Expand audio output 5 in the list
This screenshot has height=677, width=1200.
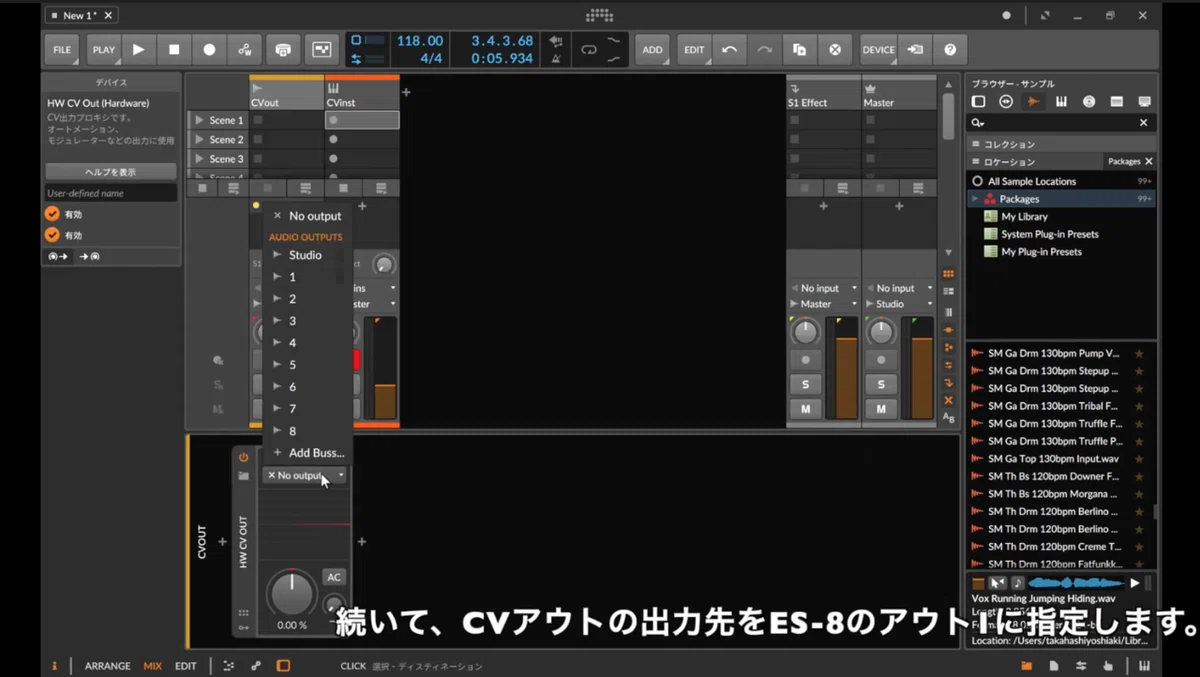(x=277, y=365)
